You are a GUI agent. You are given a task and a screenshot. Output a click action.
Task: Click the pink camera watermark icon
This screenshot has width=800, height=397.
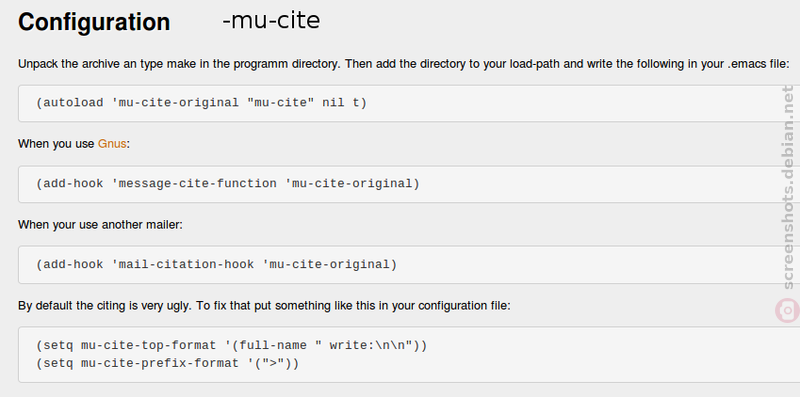(x=788, y=311)
